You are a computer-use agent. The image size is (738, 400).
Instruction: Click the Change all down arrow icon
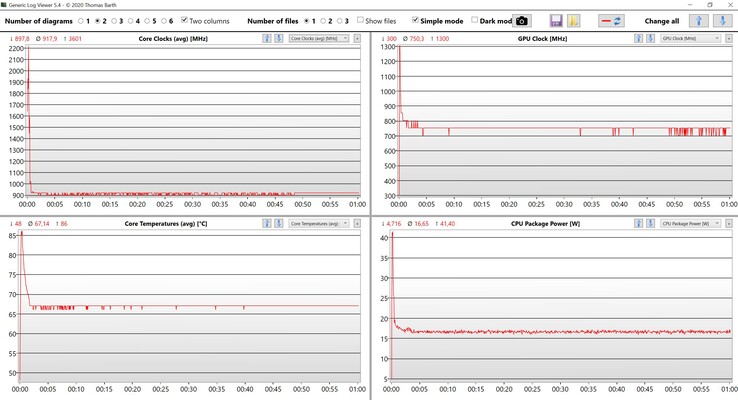pyautogui.click(x=722, y=20)
